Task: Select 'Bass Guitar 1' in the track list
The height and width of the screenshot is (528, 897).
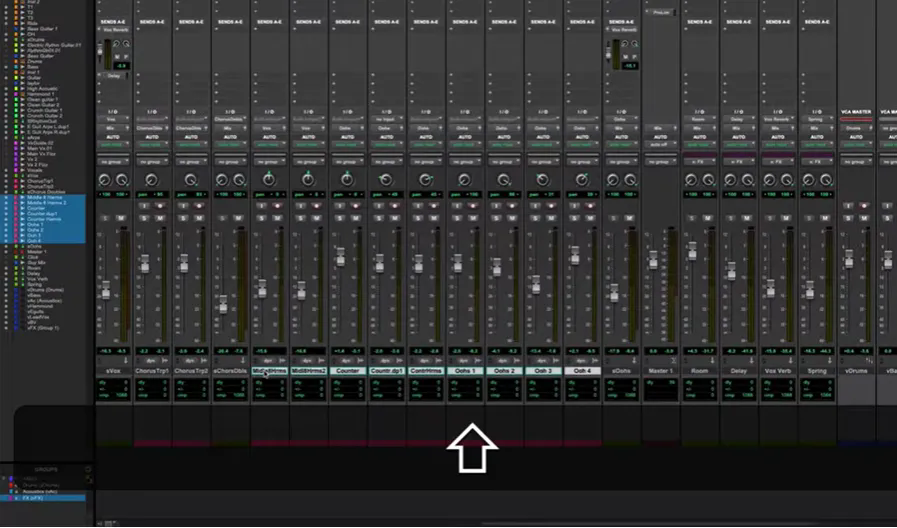Action: pyautogui.click(x=42, y=29)
